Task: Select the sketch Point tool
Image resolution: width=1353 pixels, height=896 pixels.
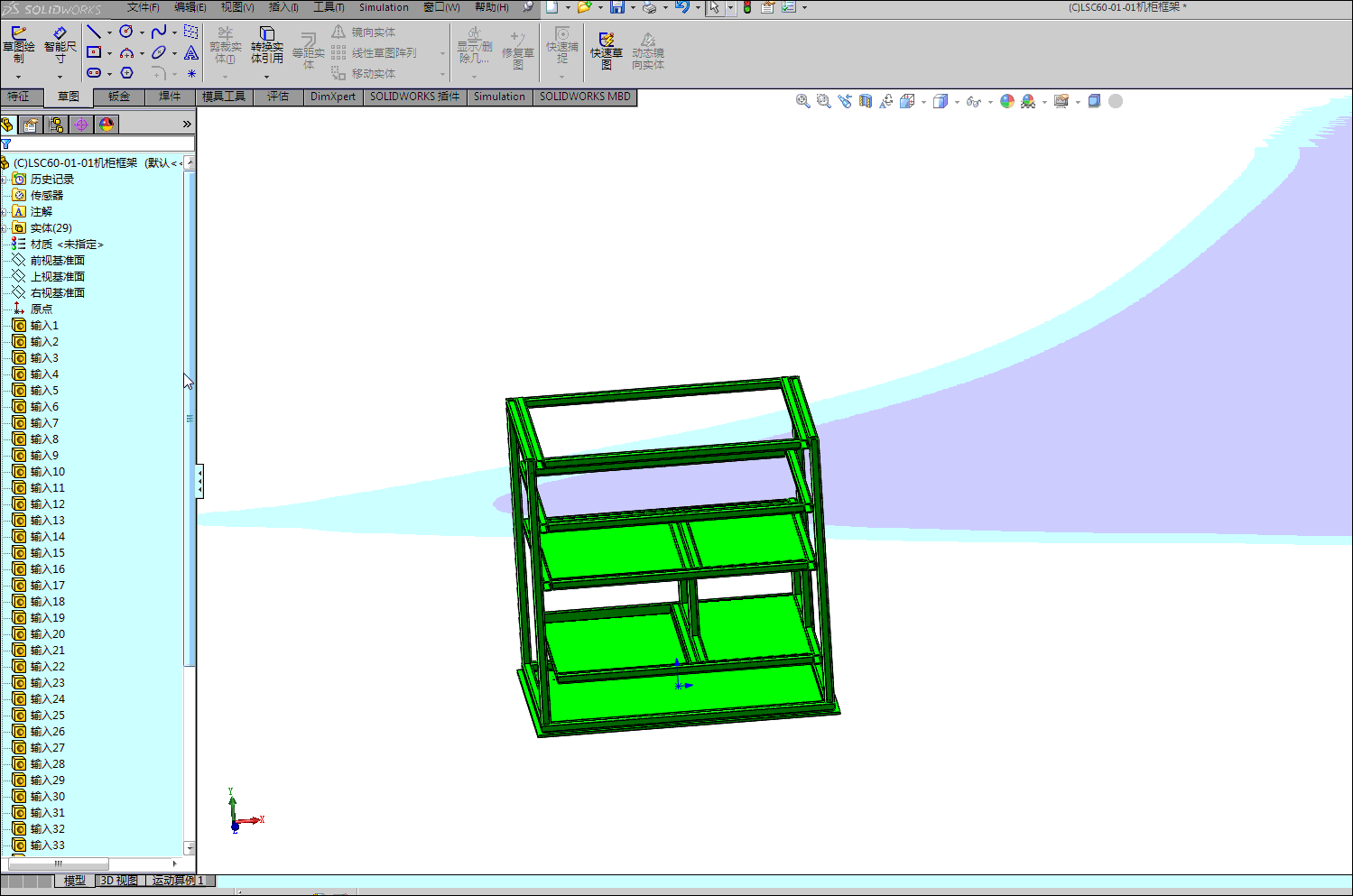Action: pyautogui.click(x=191, y=73)
